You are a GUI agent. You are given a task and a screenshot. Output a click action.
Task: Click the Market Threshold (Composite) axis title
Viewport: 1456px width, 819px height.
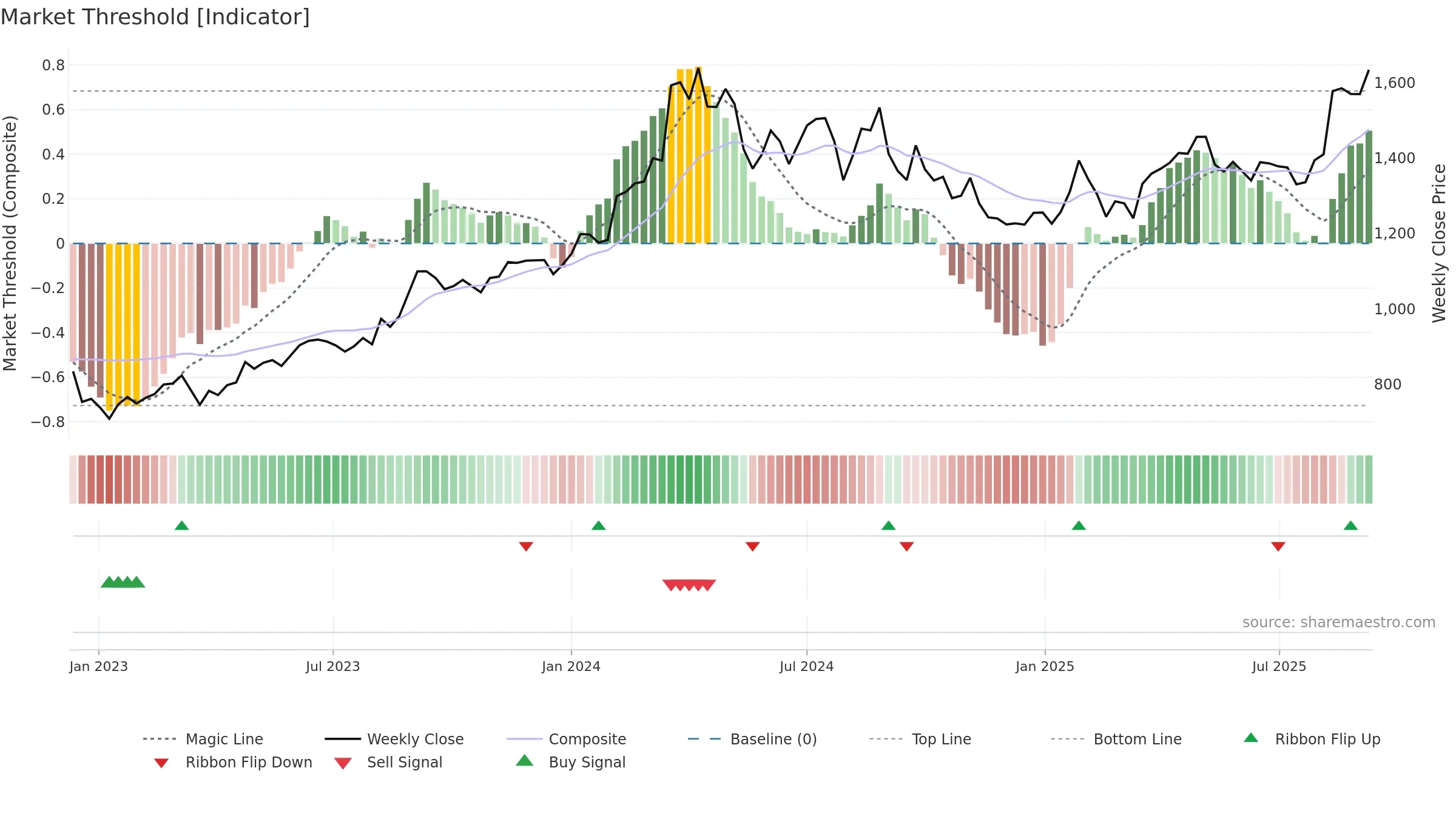coord(10,243)
